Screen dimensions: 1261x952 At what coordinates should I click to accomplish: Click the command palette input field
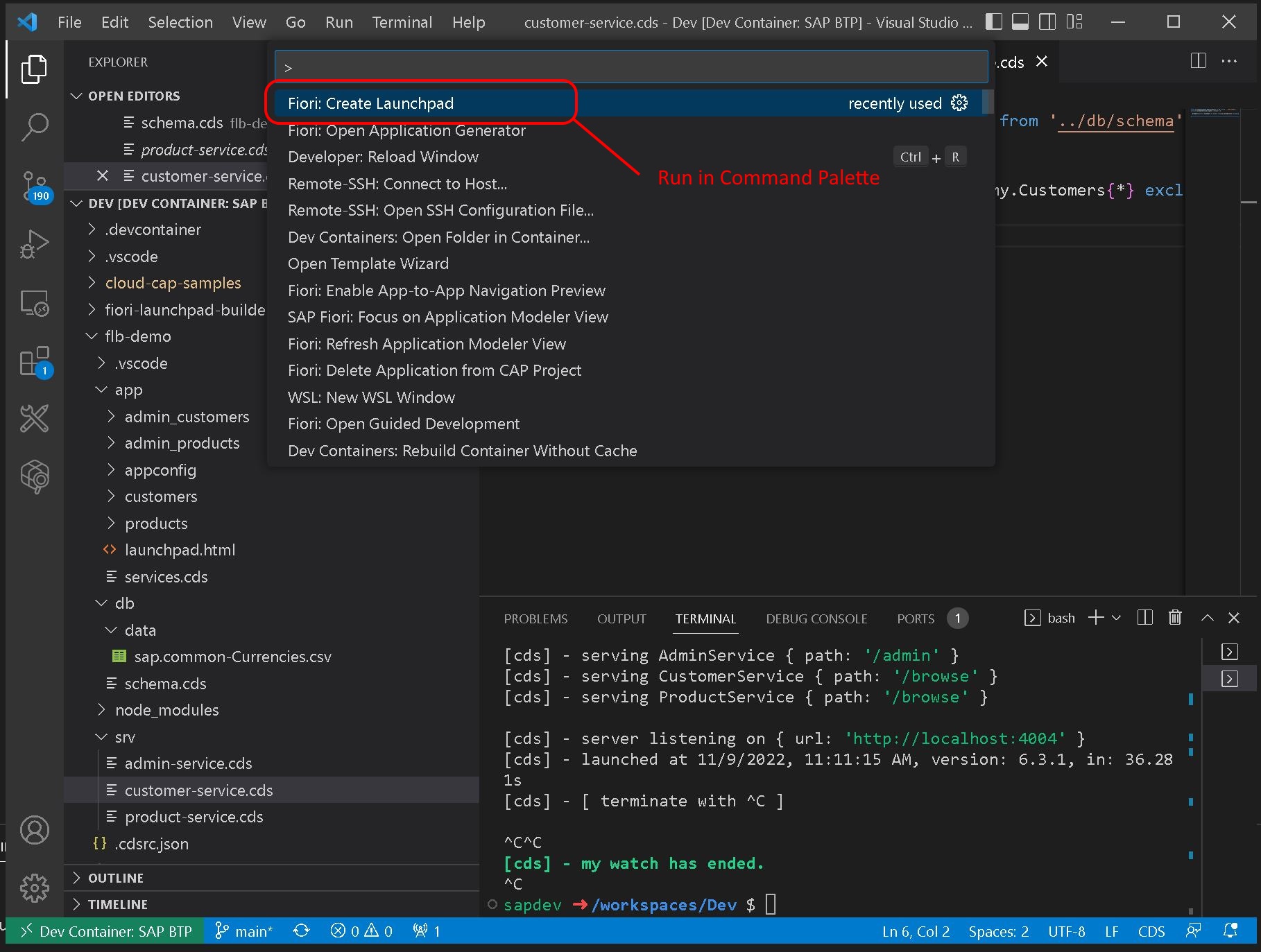pos(631,67)
